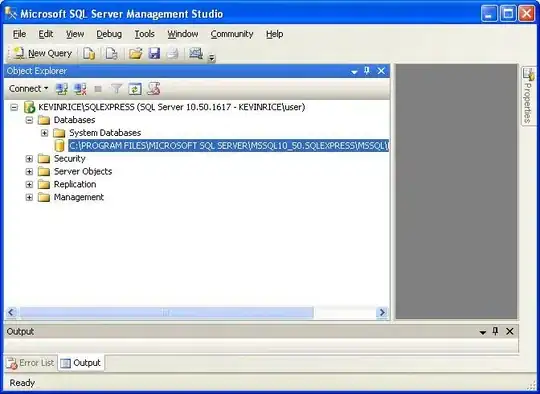
Task: Open Object Explorer window position dropdown arrow
Action: tap(354, 72)
